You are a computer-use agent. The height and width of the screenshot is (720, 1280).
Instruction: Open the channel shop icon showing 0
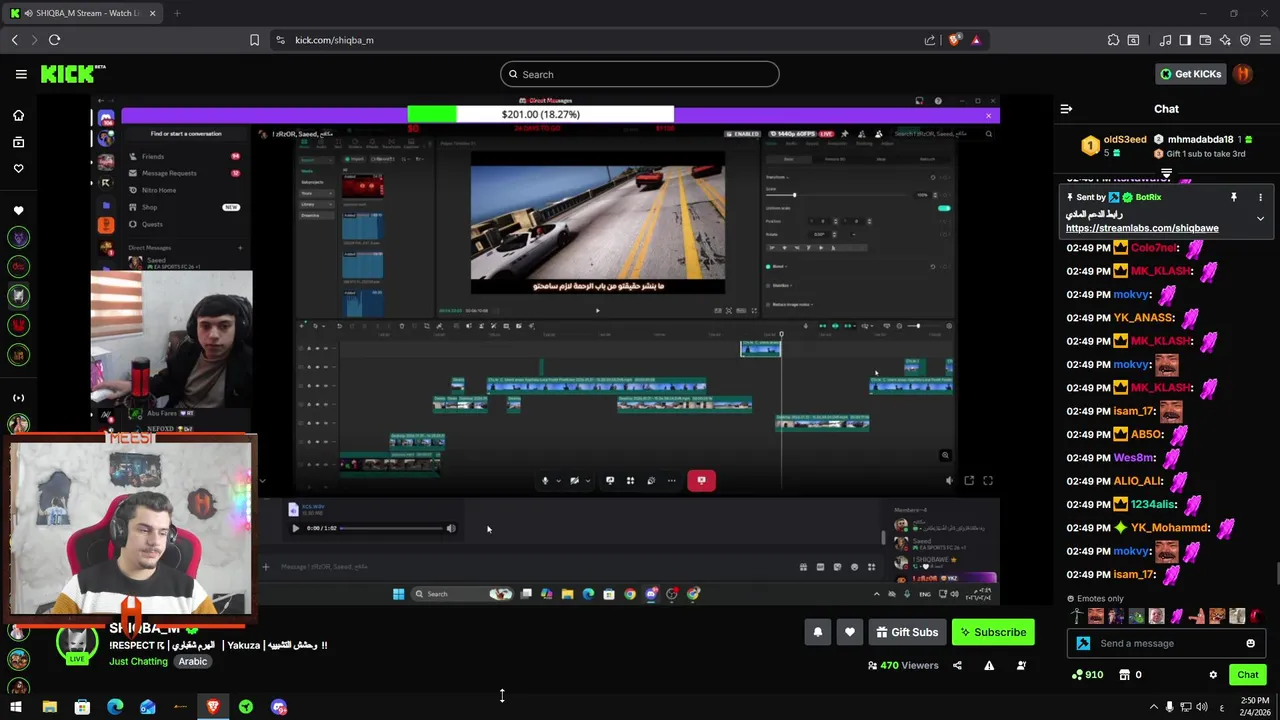click(1124, 675)
